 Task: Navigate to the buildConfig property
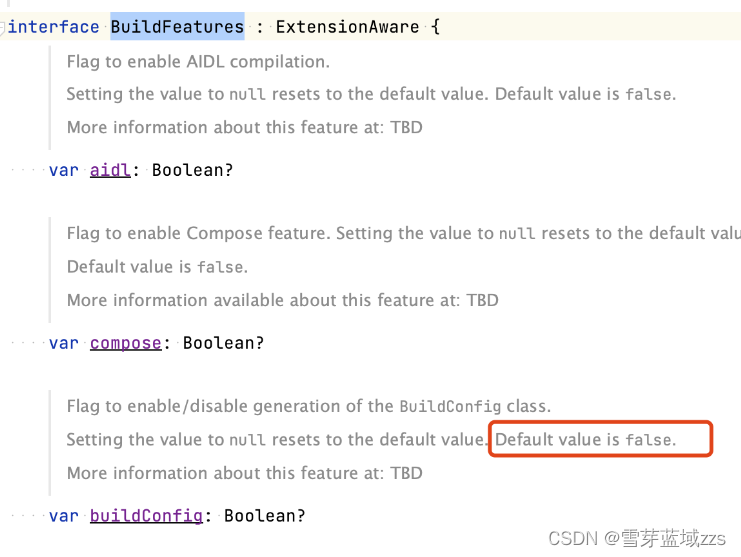pyautogui.click(x=146, y=516)
